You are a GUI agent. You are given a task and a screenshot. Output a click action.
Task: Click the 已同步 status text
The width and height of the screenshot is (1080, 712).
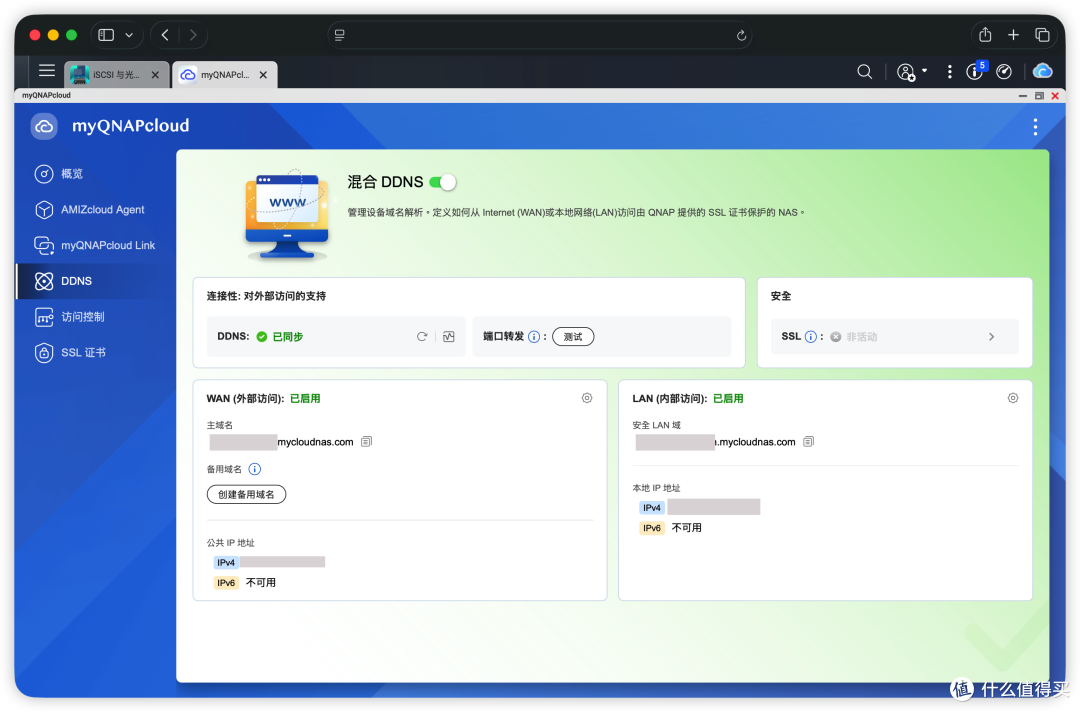click(x=288, y=337)
